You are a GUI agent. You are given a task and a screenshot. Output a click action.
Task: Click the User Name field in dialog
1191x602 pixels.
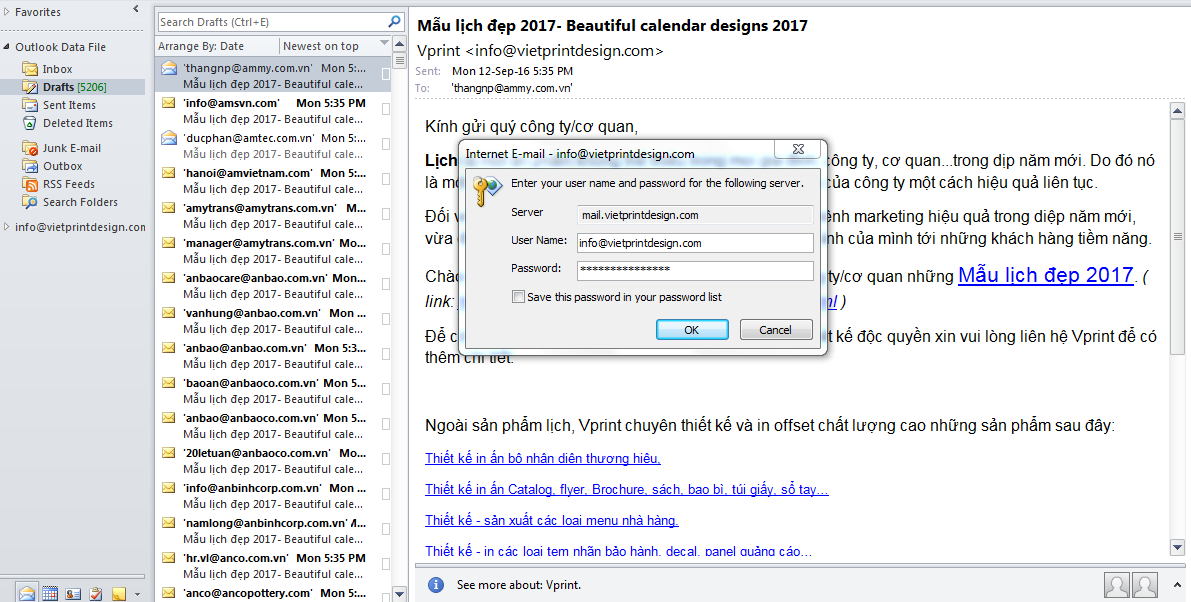(695, 243)
